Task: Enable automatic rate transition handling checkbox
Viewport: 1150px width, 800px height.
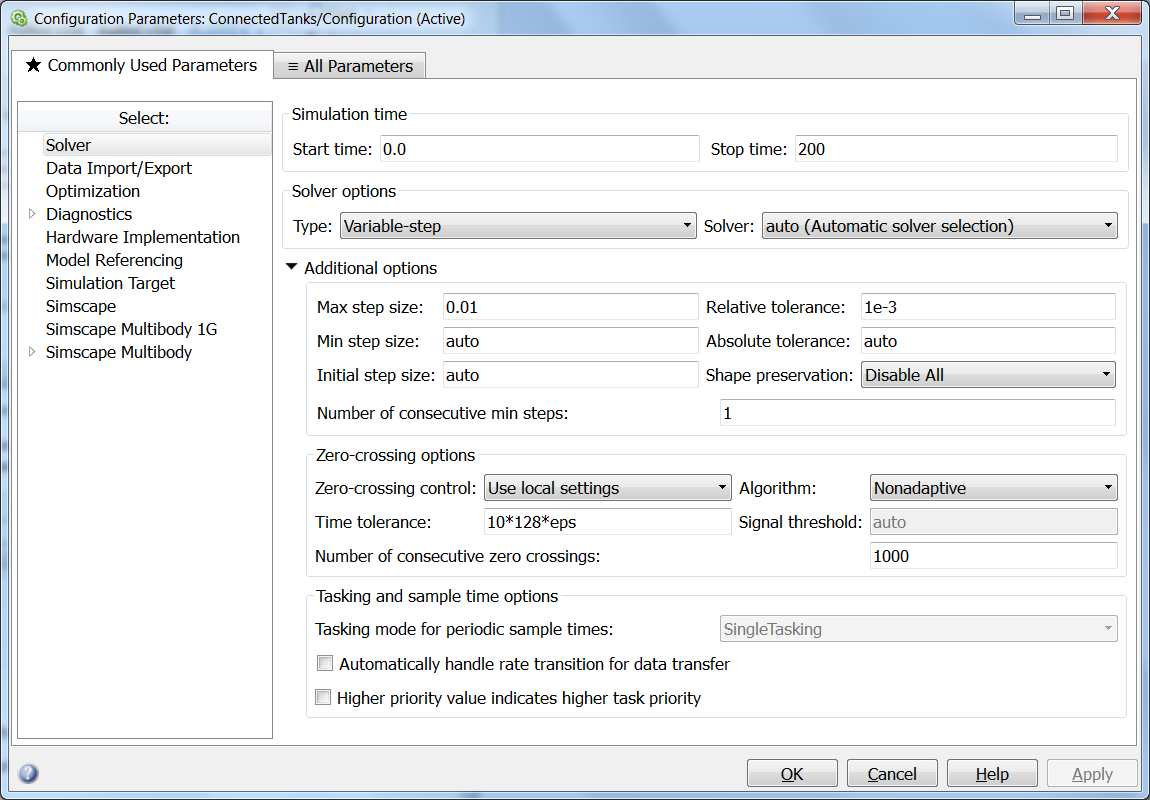Action: tap(324, 663)
